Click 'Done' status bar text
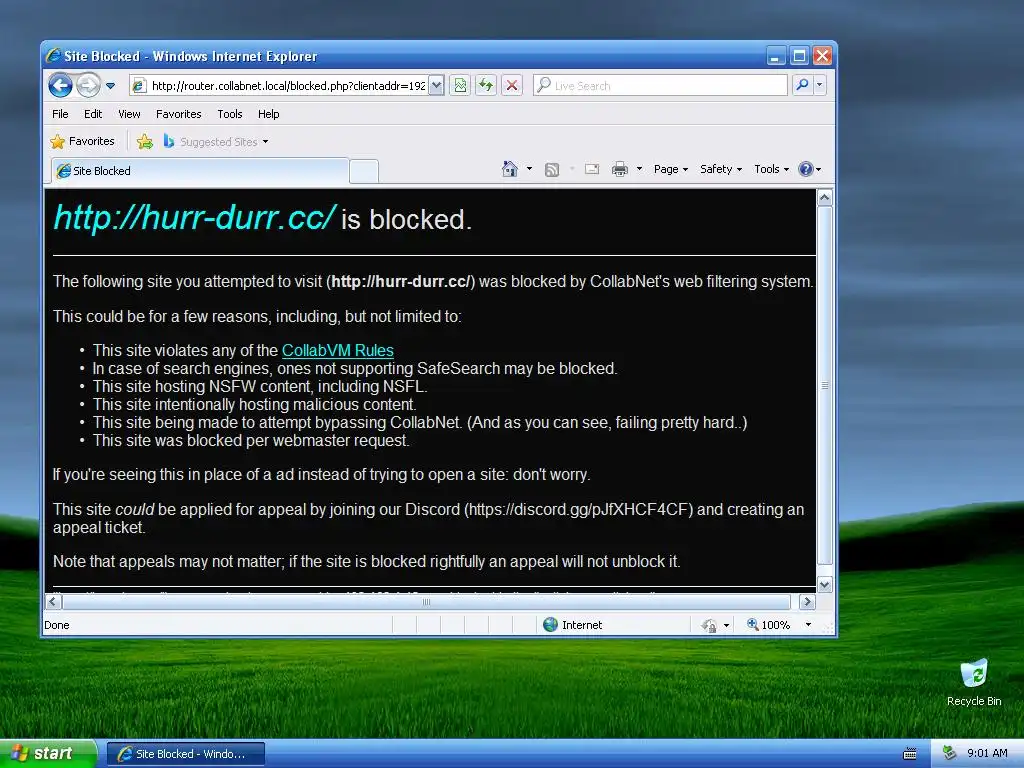The image size is (1024, 768). [x=57, y=625]
